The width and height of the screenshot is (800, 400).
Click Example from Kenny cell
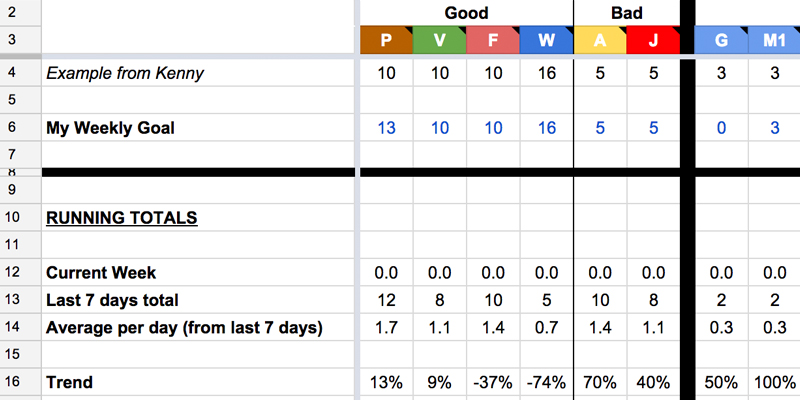tap(198, 72)
